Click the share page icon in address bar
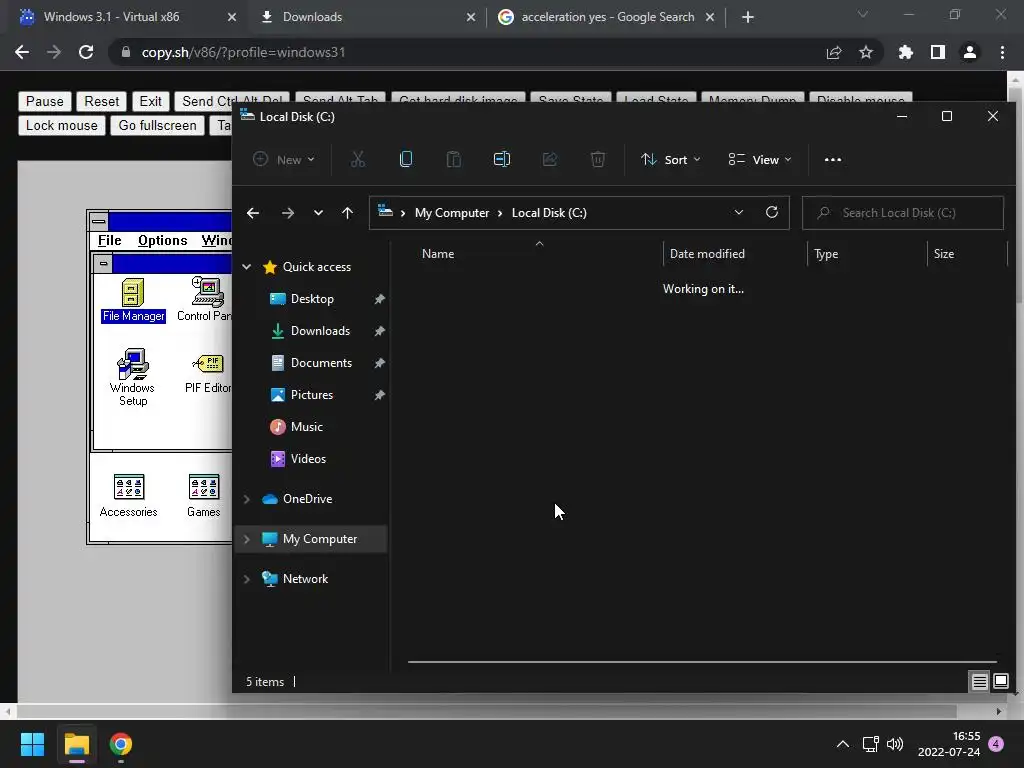Screen dimensions: 1024x768 pyautogui.click(x=834, y=52)
